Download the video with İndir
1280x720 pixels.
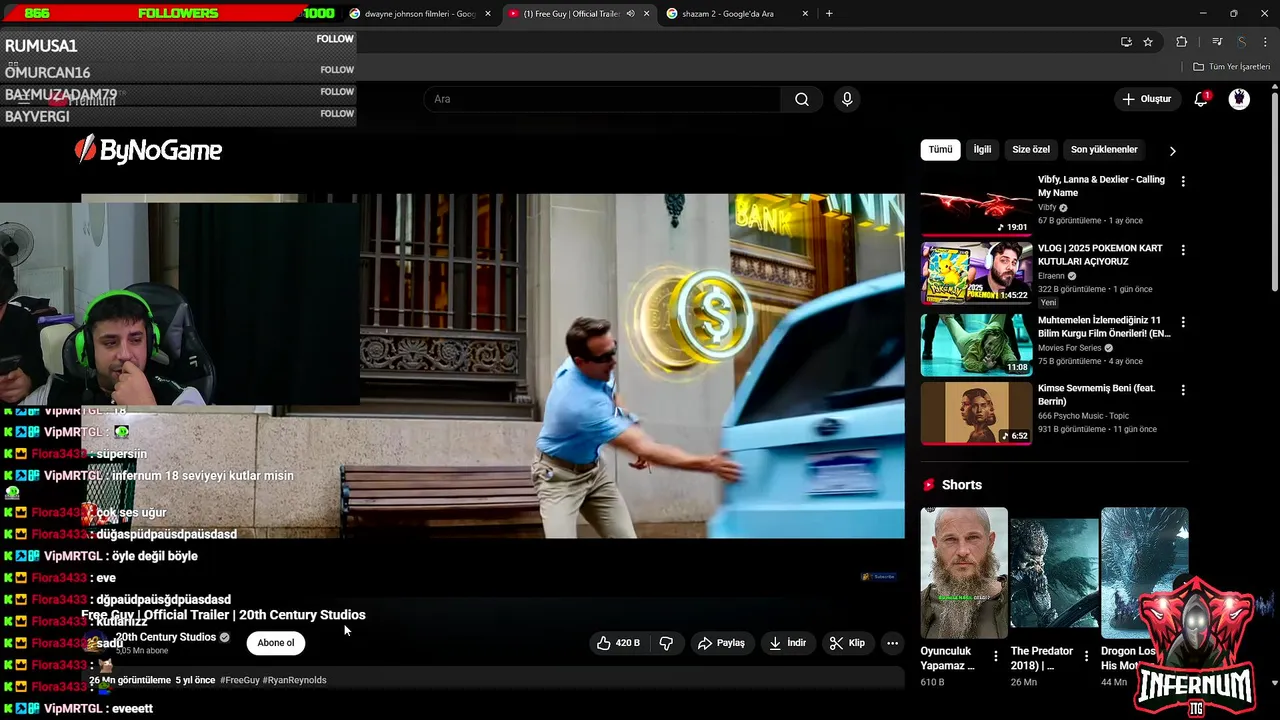[x=787, y=643]
